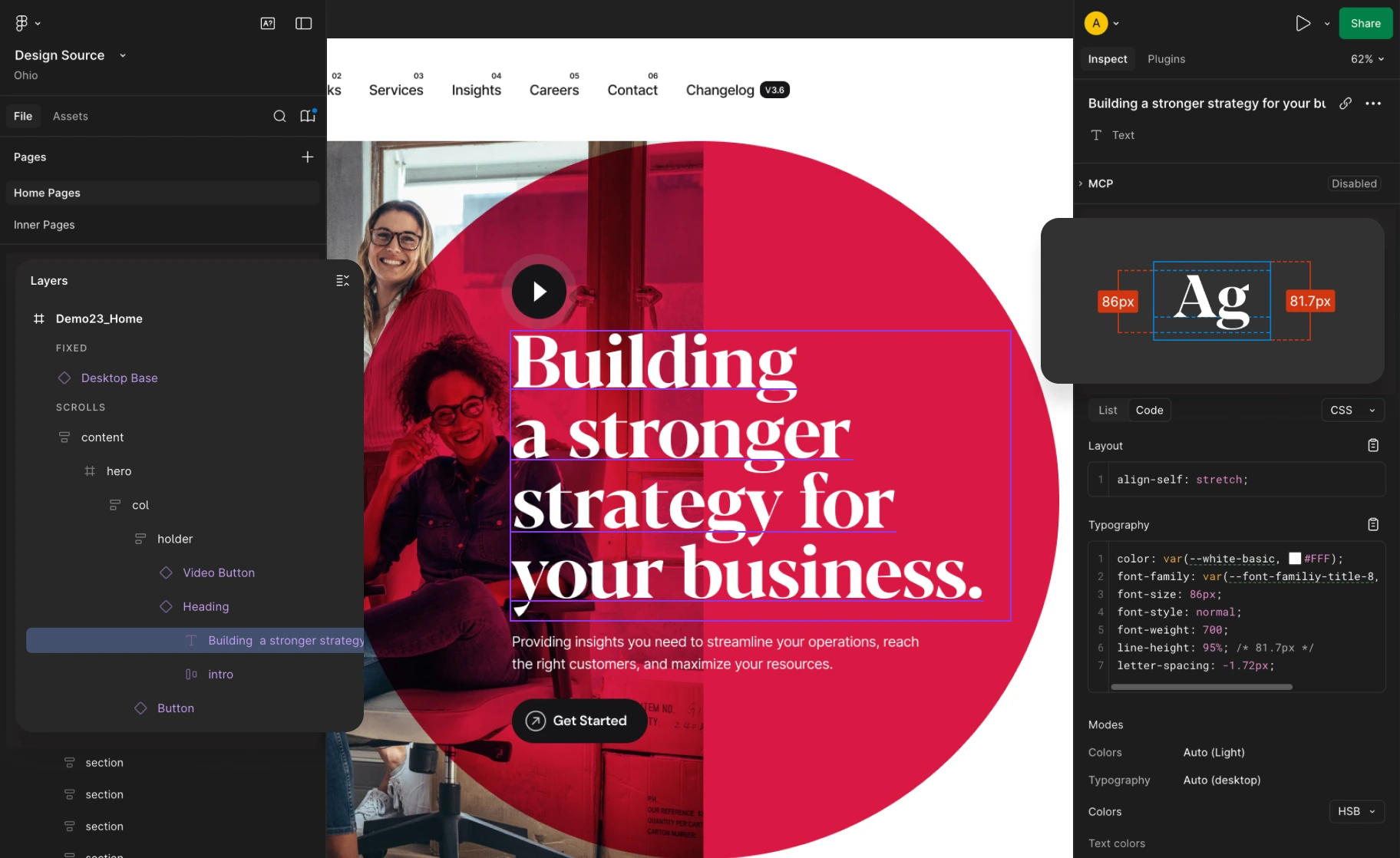
Task: Switch code view to List
Action: point(1108,410)
